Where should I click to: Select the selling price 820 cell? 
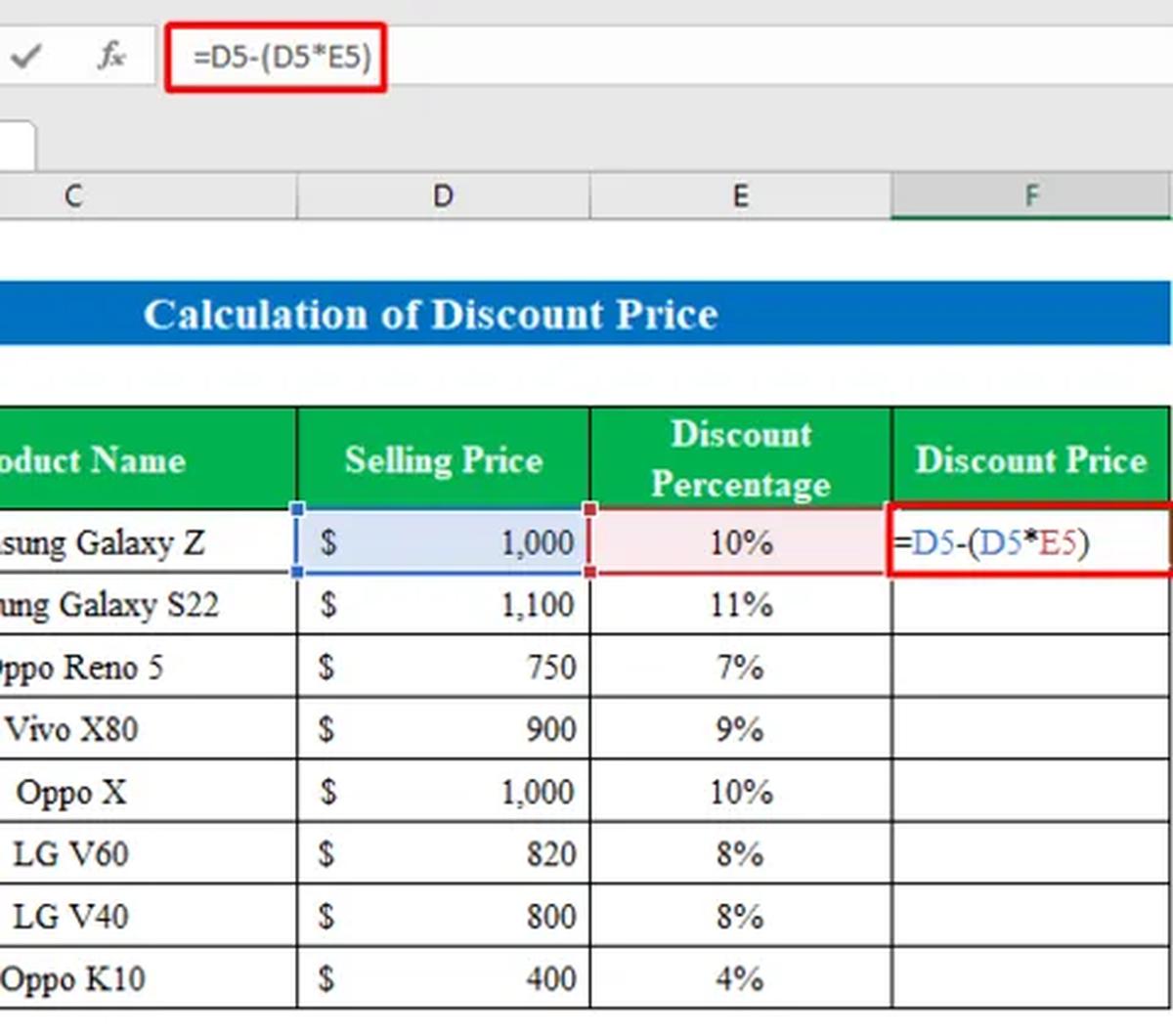point(444,854)
